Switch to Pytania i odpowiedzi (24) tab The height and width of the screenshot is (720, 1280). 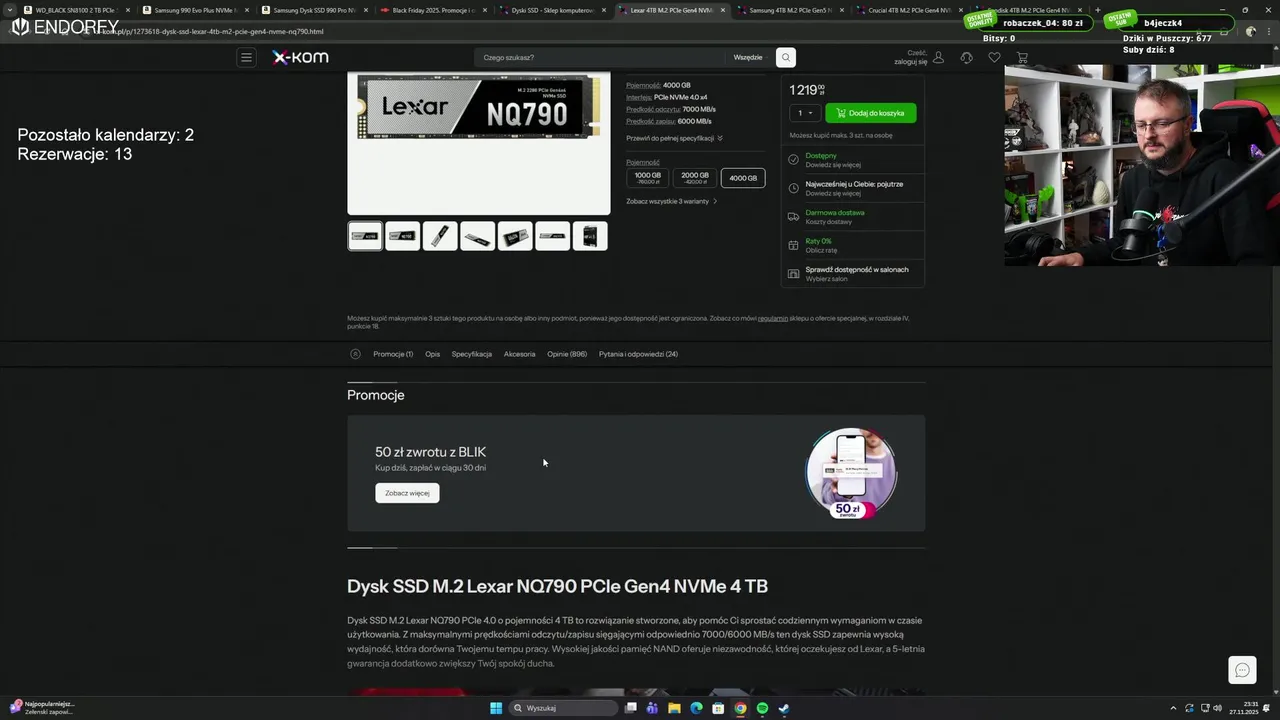[x=638, y=354]
